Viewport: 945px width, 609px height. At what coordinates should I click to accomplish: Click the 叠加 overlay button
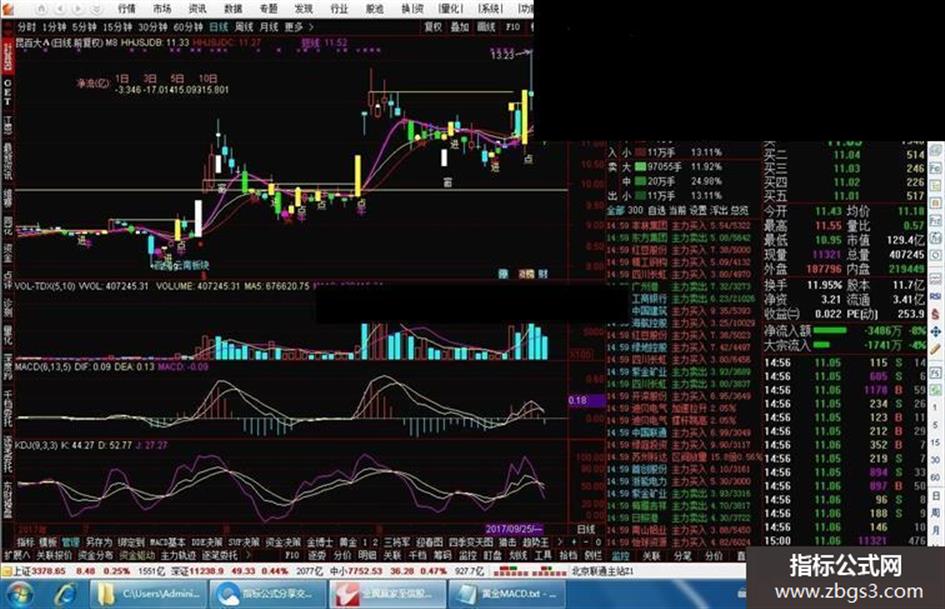(460, 27)
